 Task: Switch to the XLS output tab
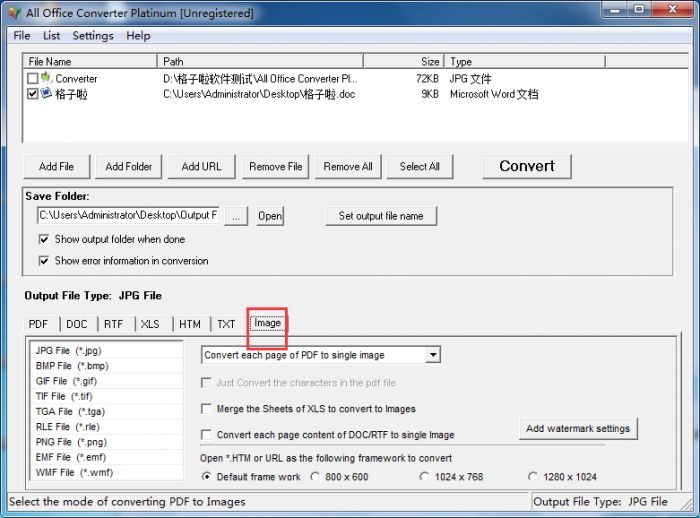[x=150, y=324]
